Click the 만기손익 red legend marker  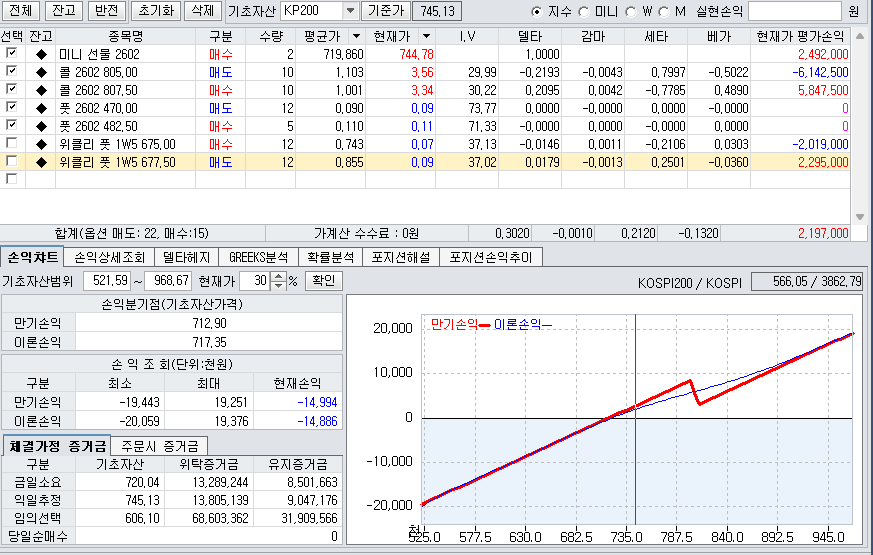[x=484, y=325]
